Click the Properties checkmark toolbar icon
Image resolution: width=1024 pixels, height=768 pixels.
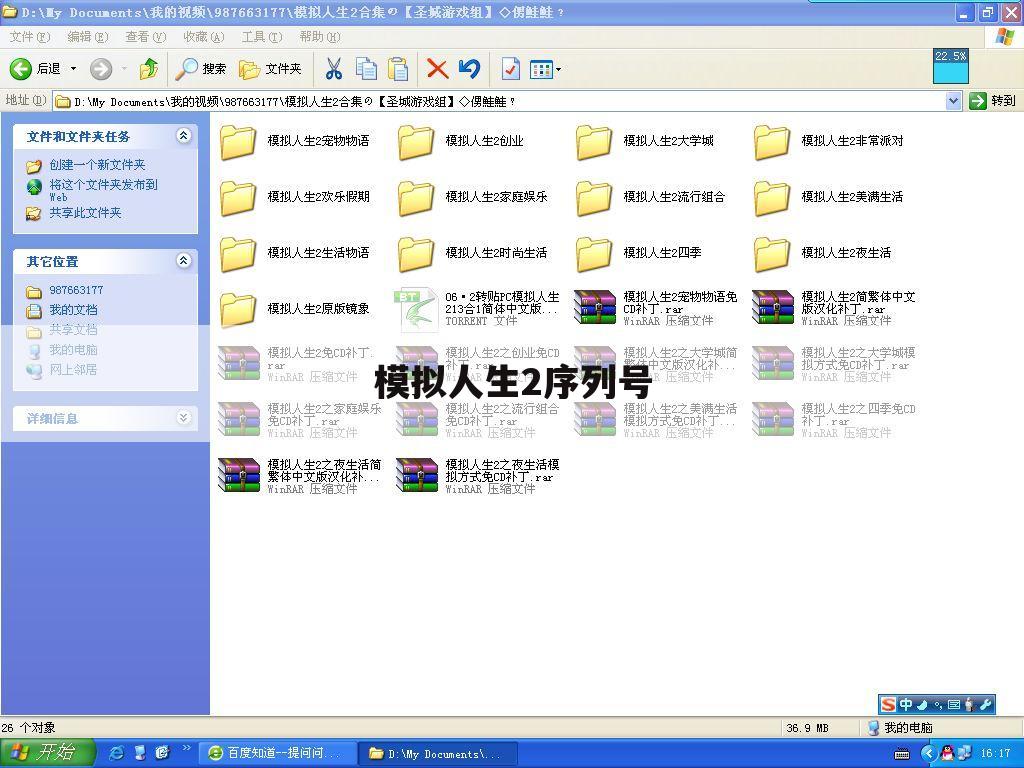pyautogui.click(x=510, y=69)
